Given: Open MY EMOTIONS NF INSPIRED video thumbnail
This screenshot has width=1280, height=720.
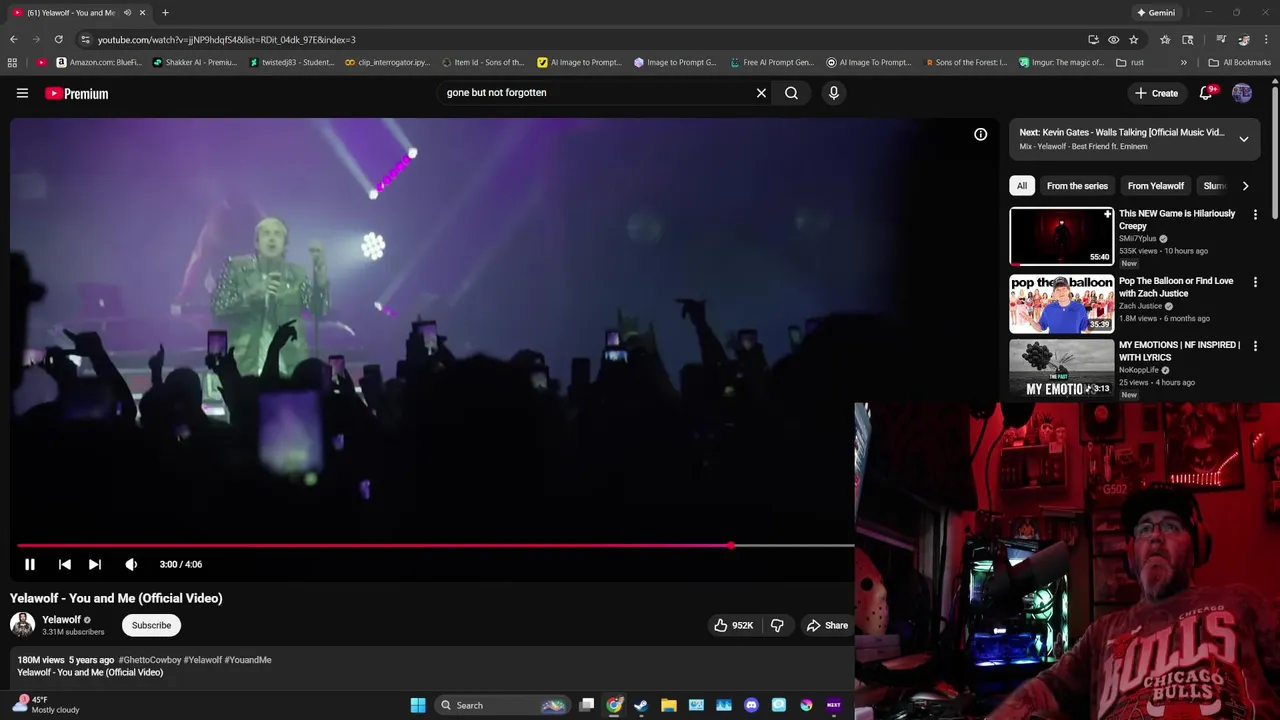Looking at the screenshot, I should point(1061,370).
